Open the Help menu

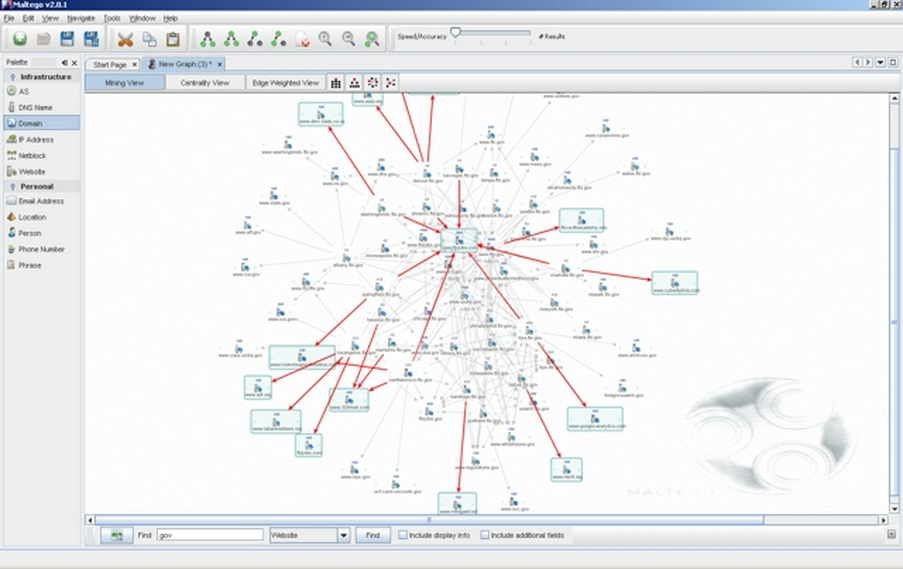click(x=170, y=18)
